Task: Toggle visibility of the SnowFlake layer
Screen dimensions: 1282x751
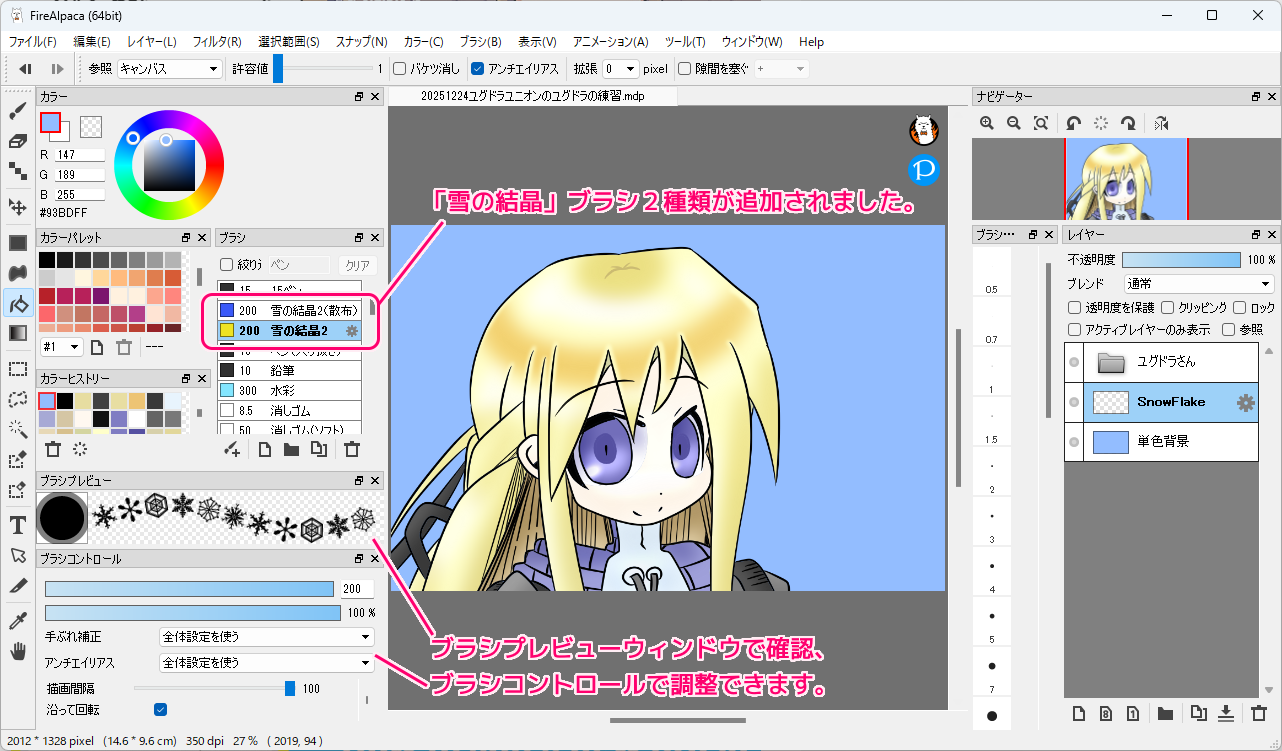Action: pyautogui.click(x=1074, y=402)
